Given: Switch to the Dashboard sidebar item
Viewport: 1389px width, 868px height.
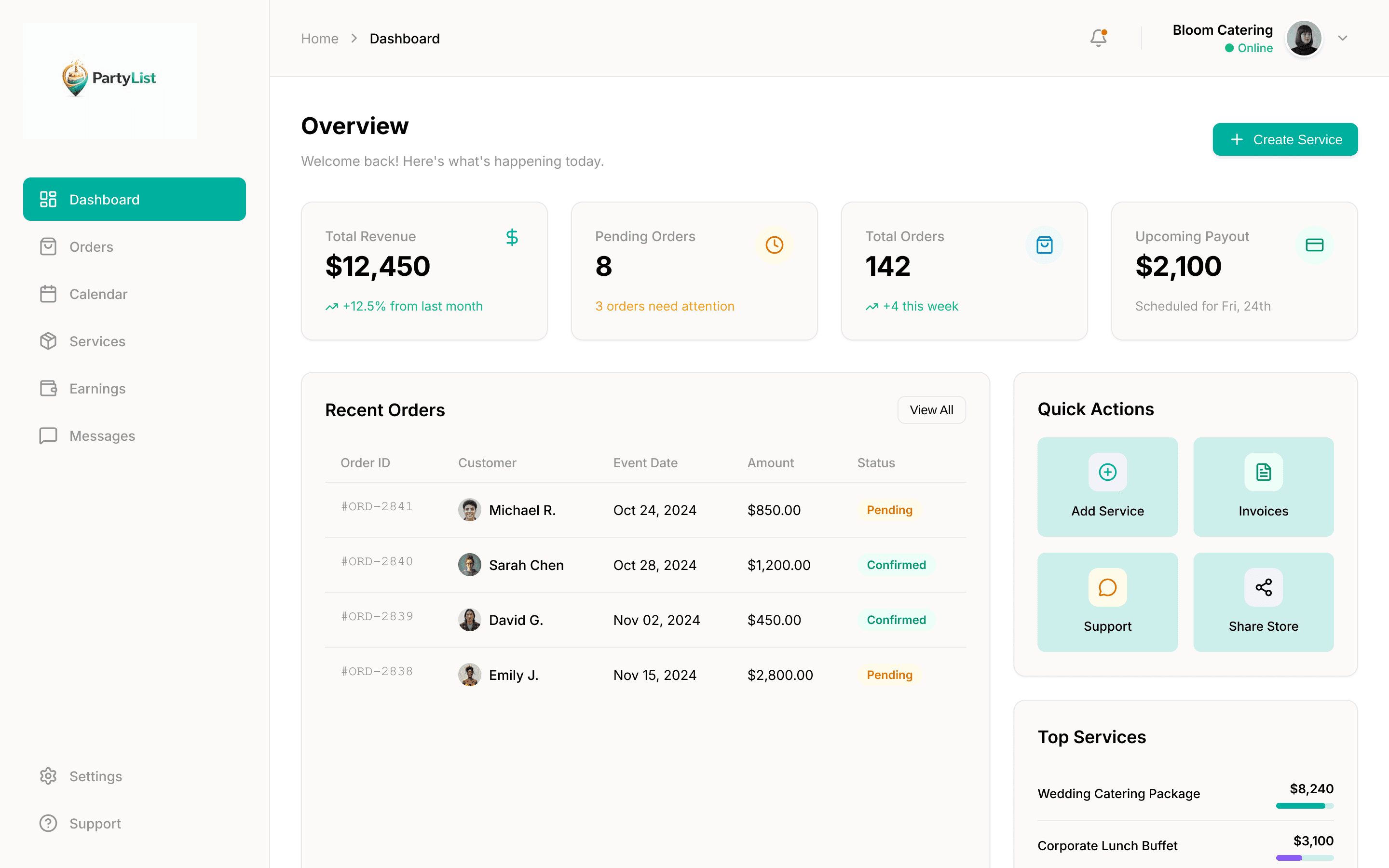Looking at the screenshot, I should [x=134, y=199].
